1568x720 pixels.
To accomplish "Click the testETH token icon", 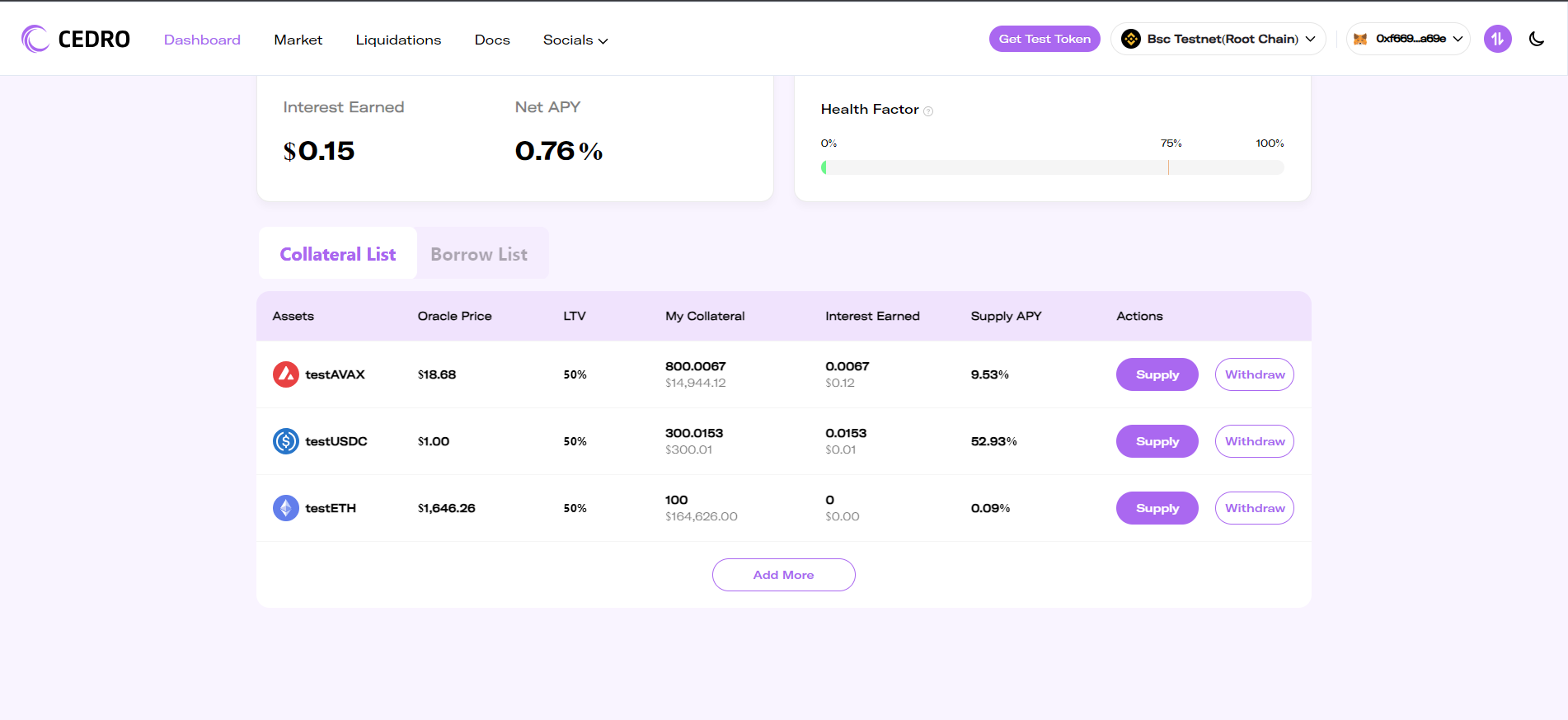I will point(286,508).
